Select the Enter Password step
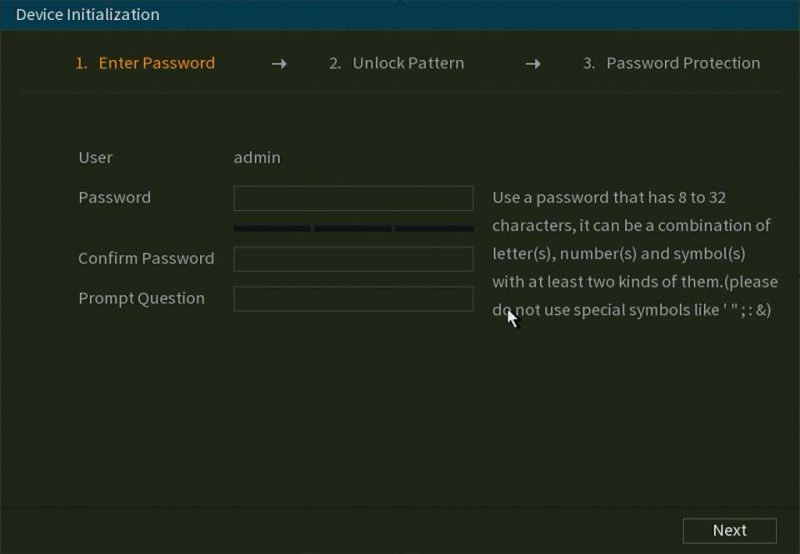 click(145, 63)
